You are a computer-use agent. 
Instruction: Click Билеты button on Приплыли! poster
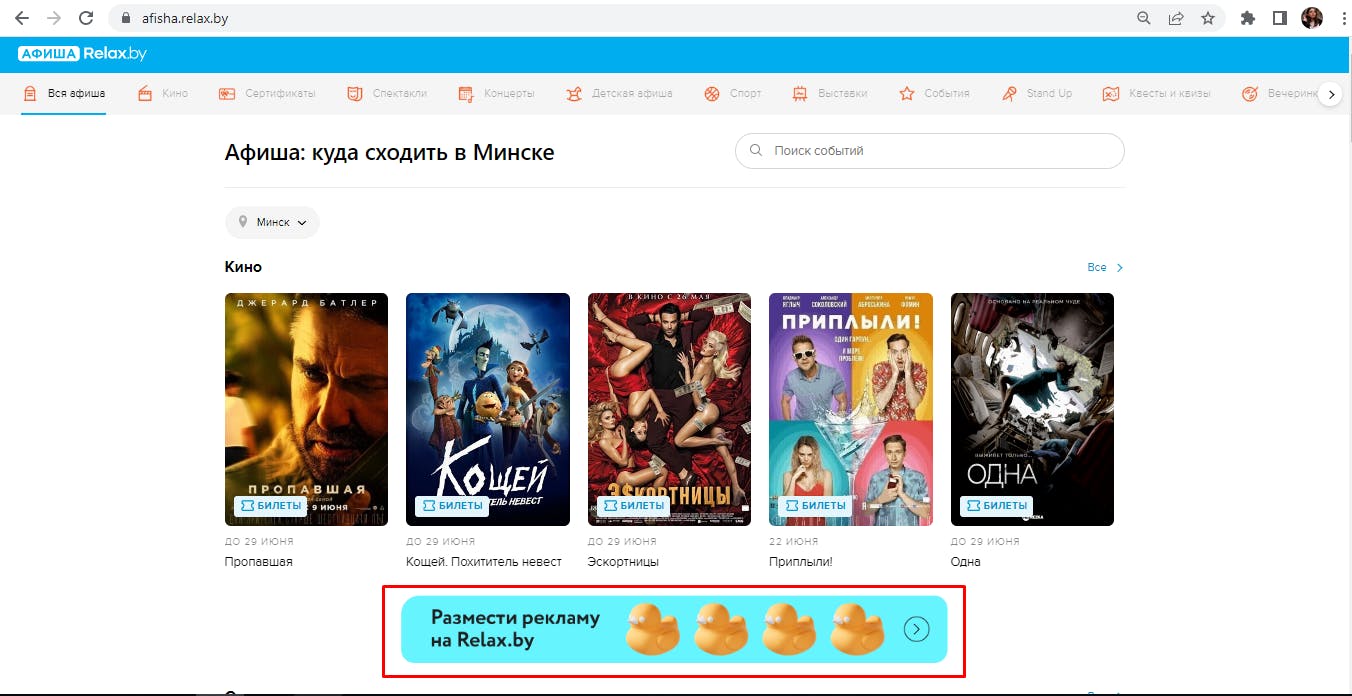pyautogui.click(x=815, y=506)
